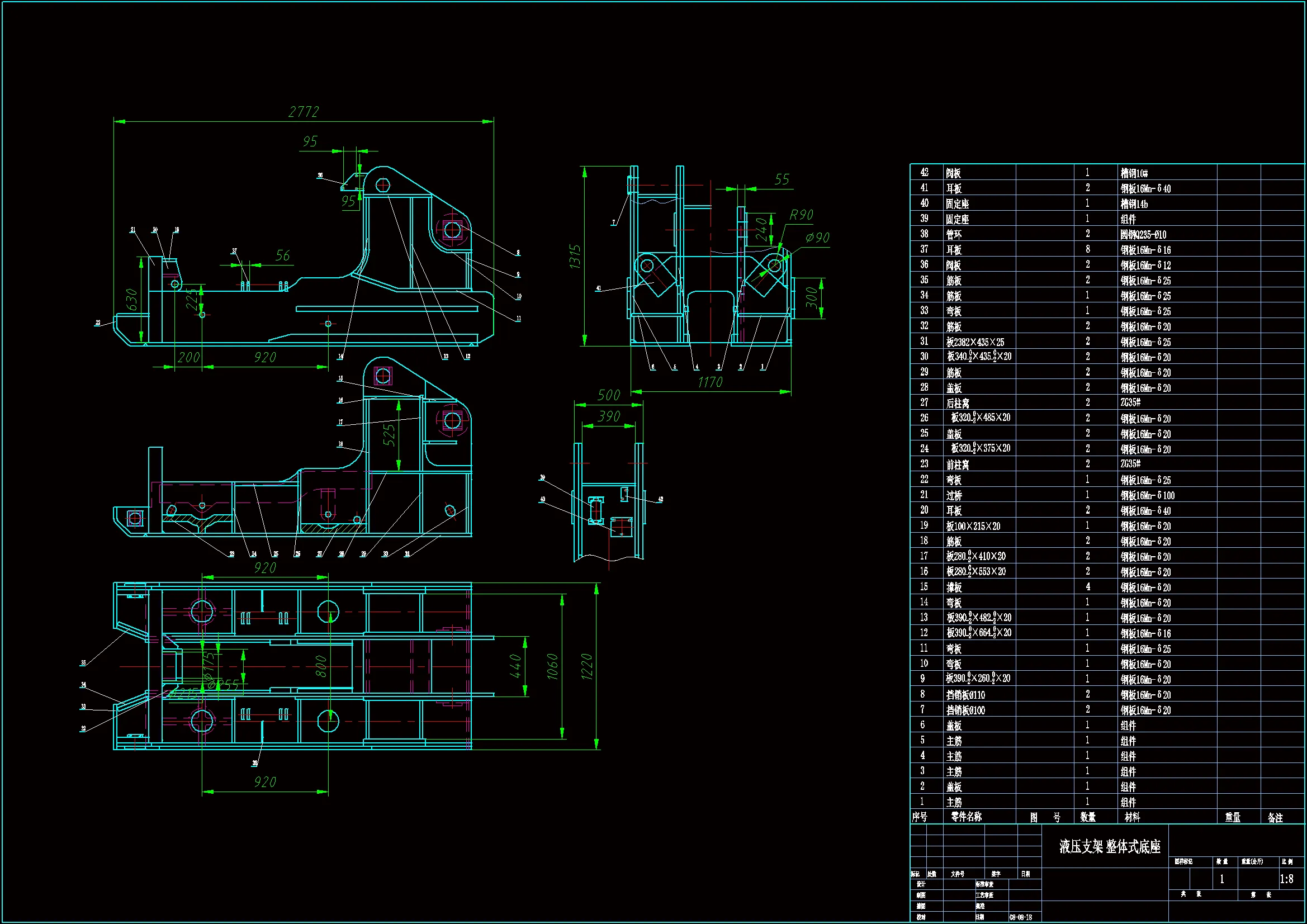
Task: Select the 1:8 scale cell
Action: [x=1286, y=879]
